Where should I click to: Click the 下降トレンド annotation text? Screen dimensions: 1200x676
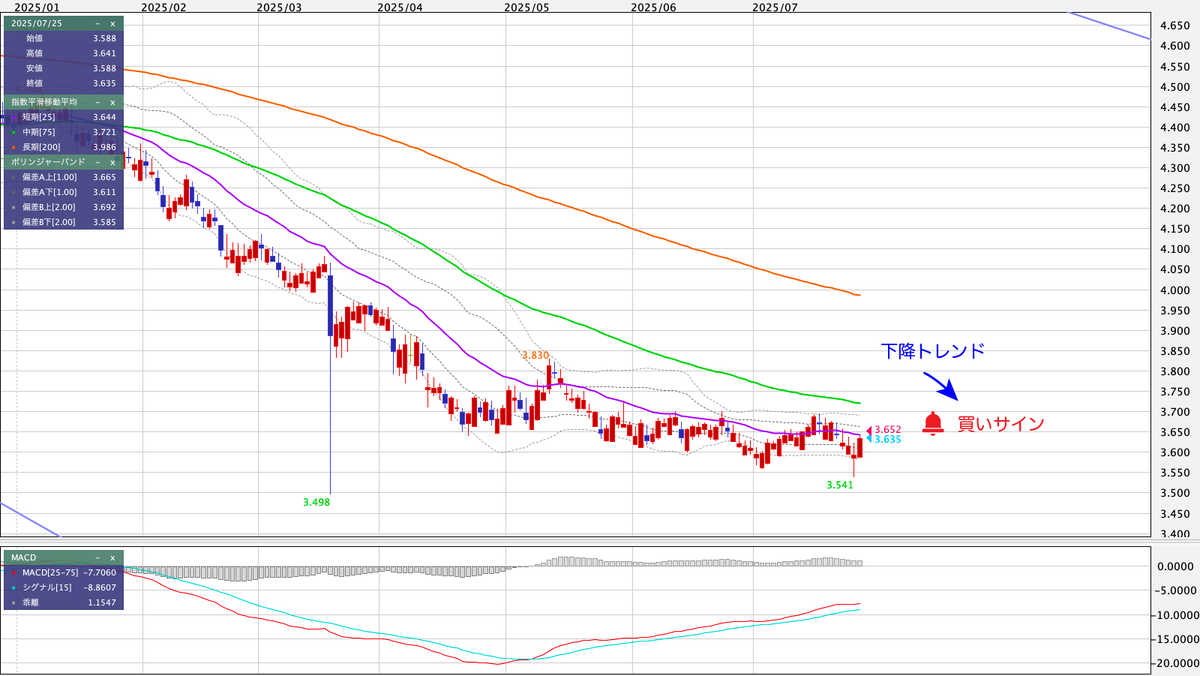[x=933, y=351]
